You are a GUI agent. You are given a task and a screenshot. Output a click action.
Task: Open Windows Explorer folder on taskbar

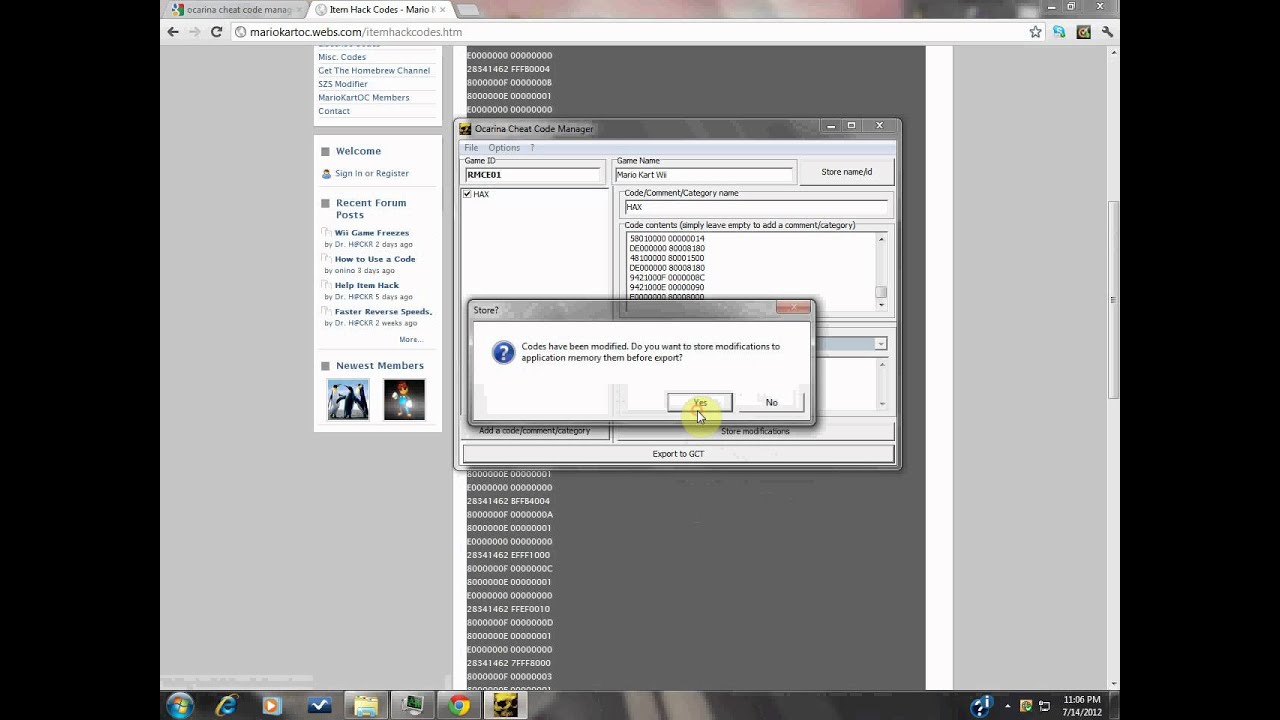tap(366, 706)
